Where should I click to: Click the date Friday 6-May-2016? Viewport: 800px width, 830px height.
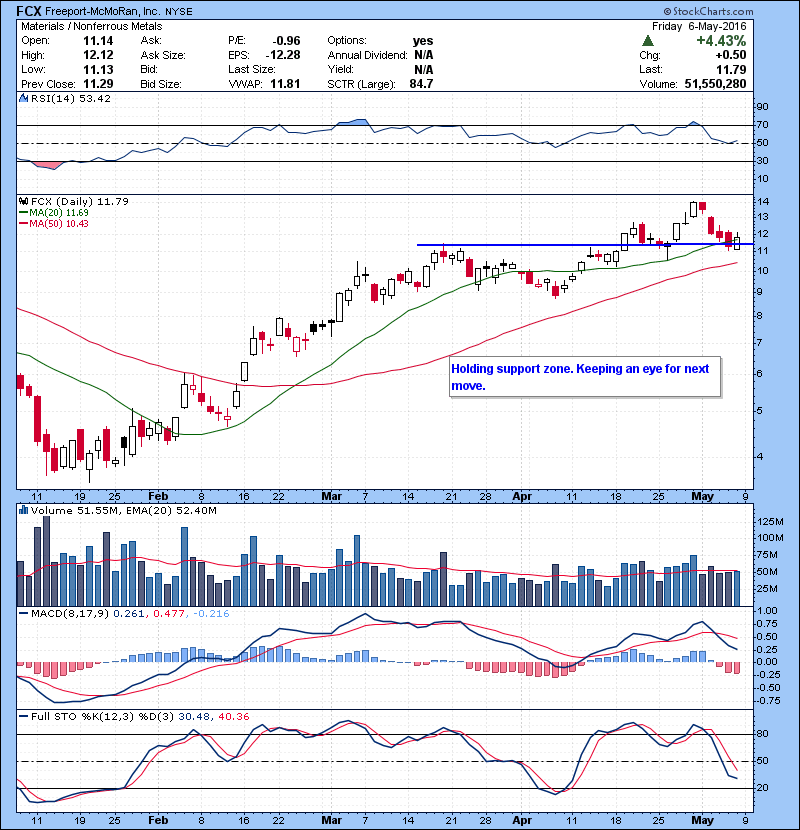[699, 26]
